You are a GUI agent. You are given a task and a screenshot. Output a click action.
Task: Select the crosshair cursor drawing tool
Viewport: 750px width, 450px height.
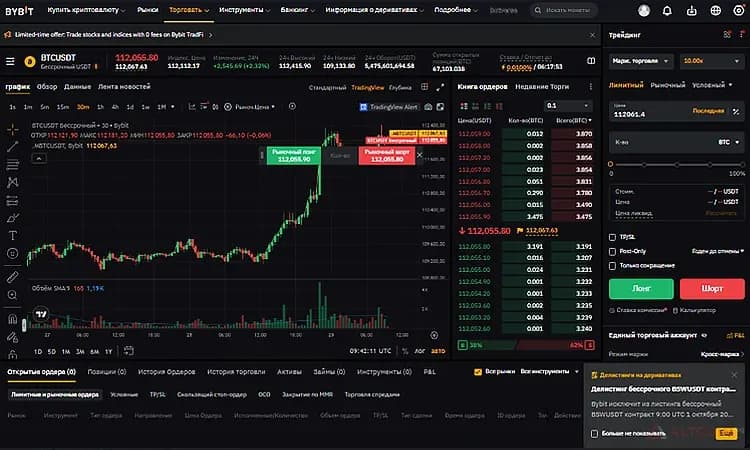point(13,129)
